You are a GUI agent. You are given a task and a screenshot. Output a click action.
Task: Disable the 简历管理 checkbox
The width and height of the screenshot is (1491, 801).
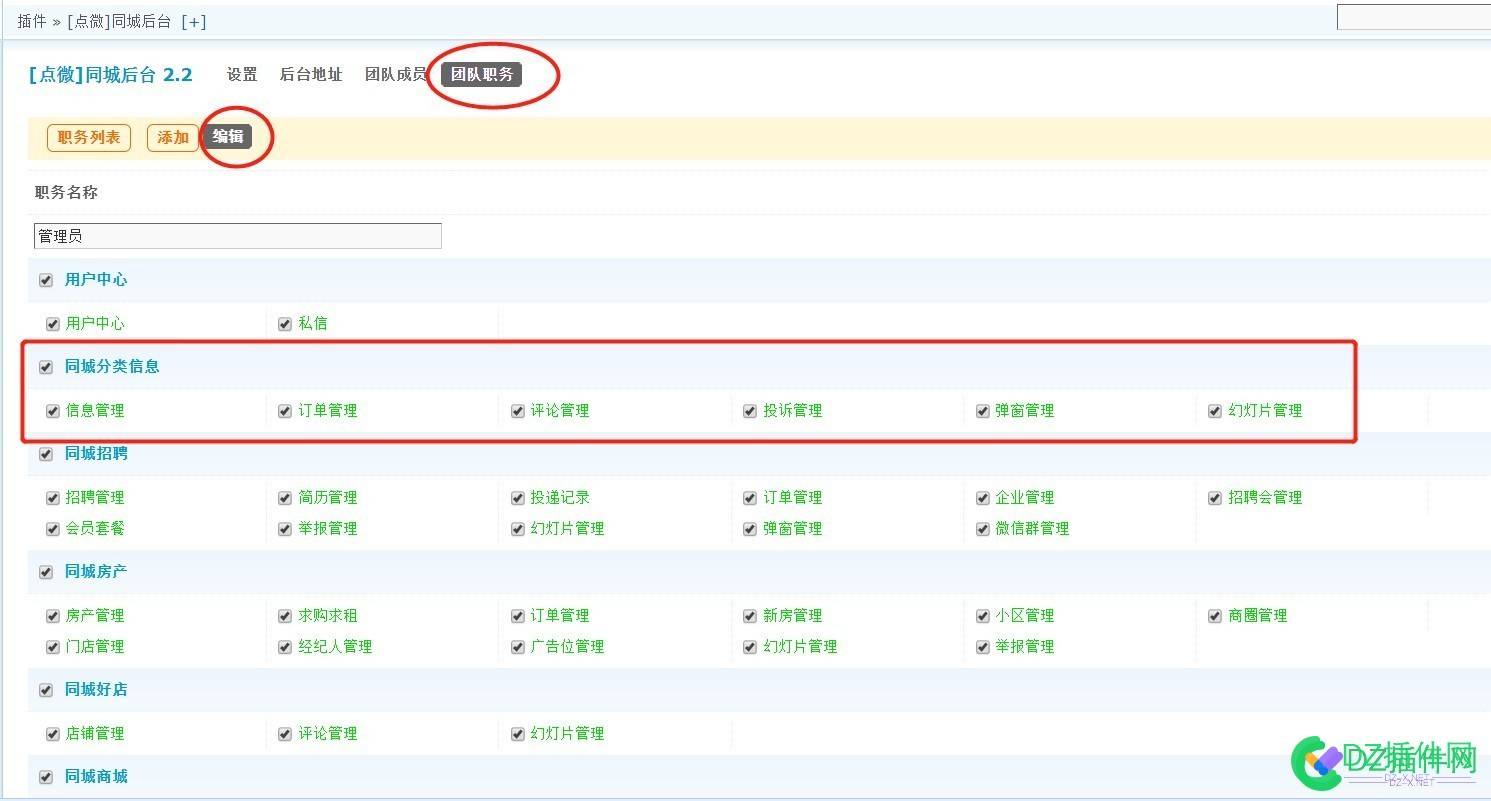(x=285, y=498)
